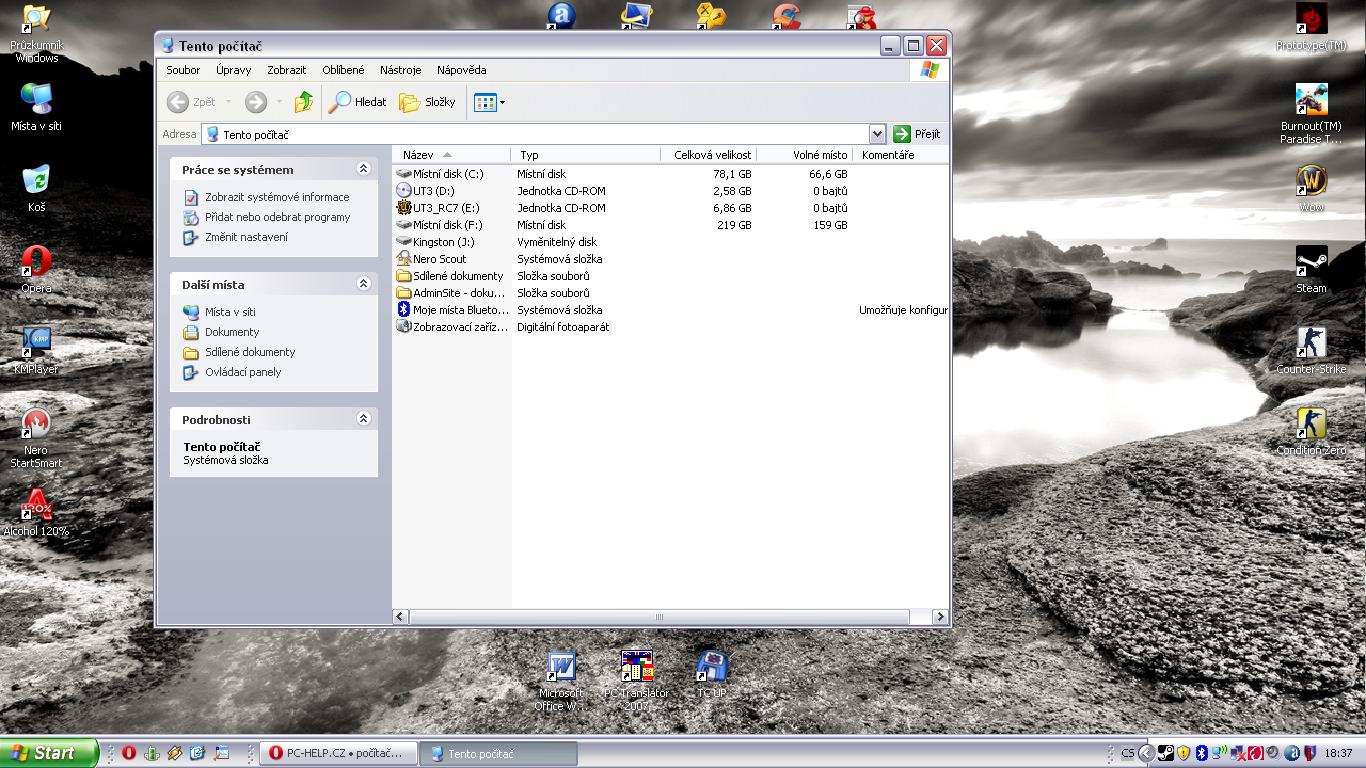This screenshot has height=768, width=1366.
Task: Open Hledat search tool
Action: pos(358,102)
